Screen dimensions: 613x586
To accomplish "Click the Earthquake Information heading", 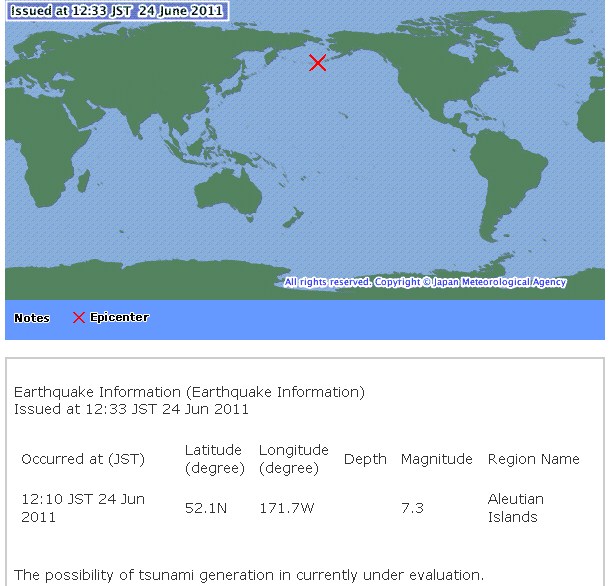I will (189, 392).
